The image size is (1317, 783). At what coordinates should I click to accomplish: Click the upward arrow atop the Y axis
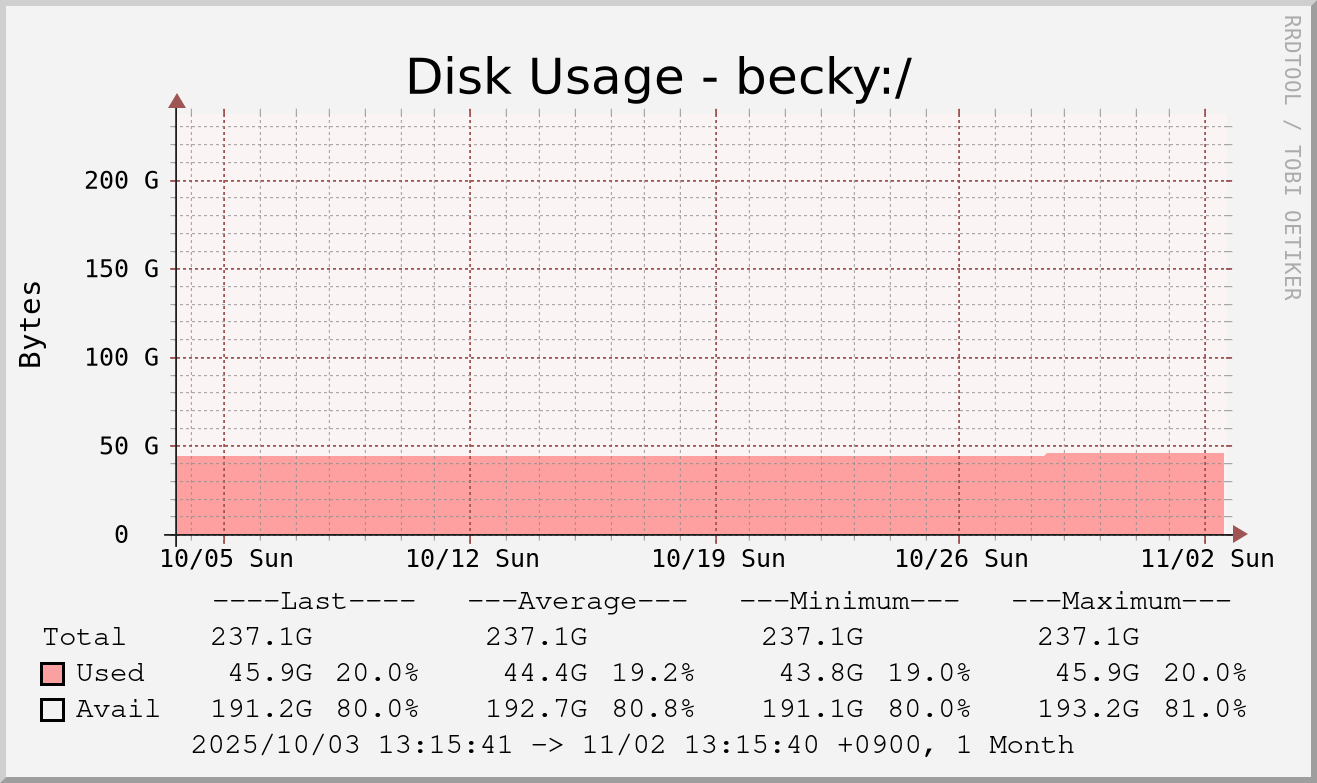[x=177, y=100]
